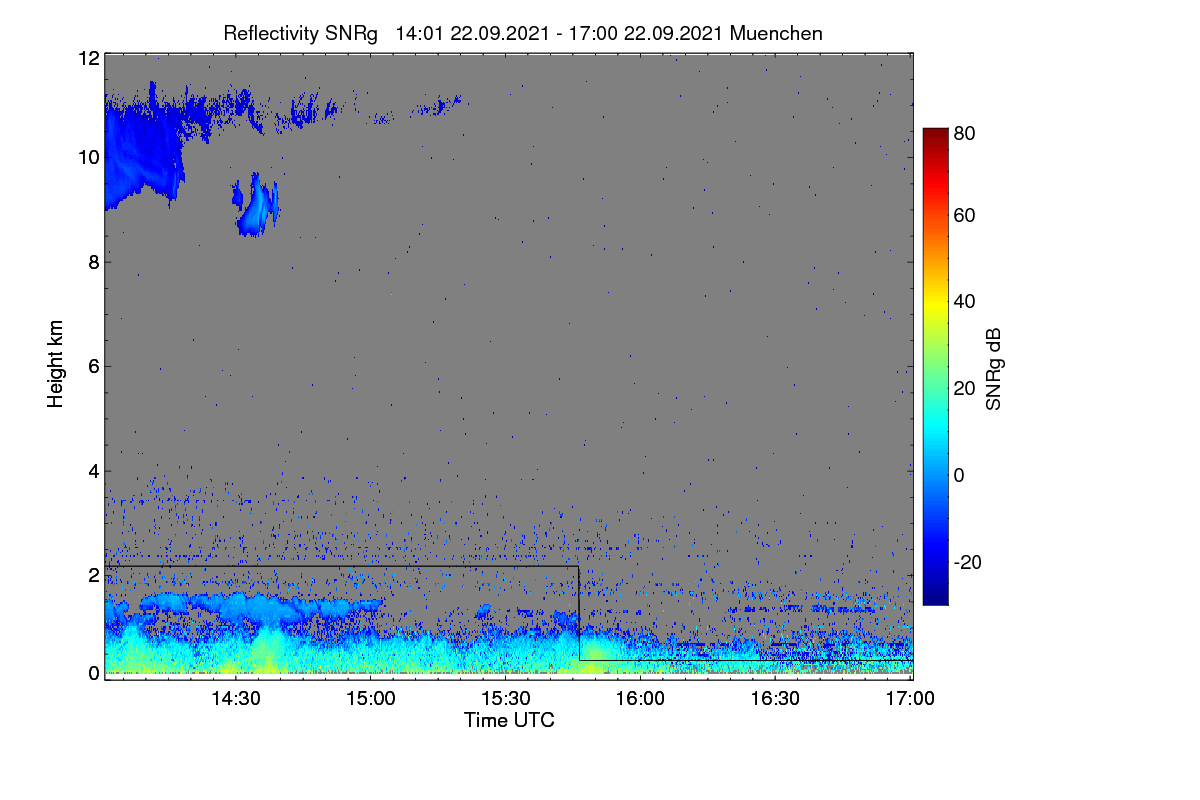
Task: Click the 'Muenchen' station label in title
Action: (777, 33)
